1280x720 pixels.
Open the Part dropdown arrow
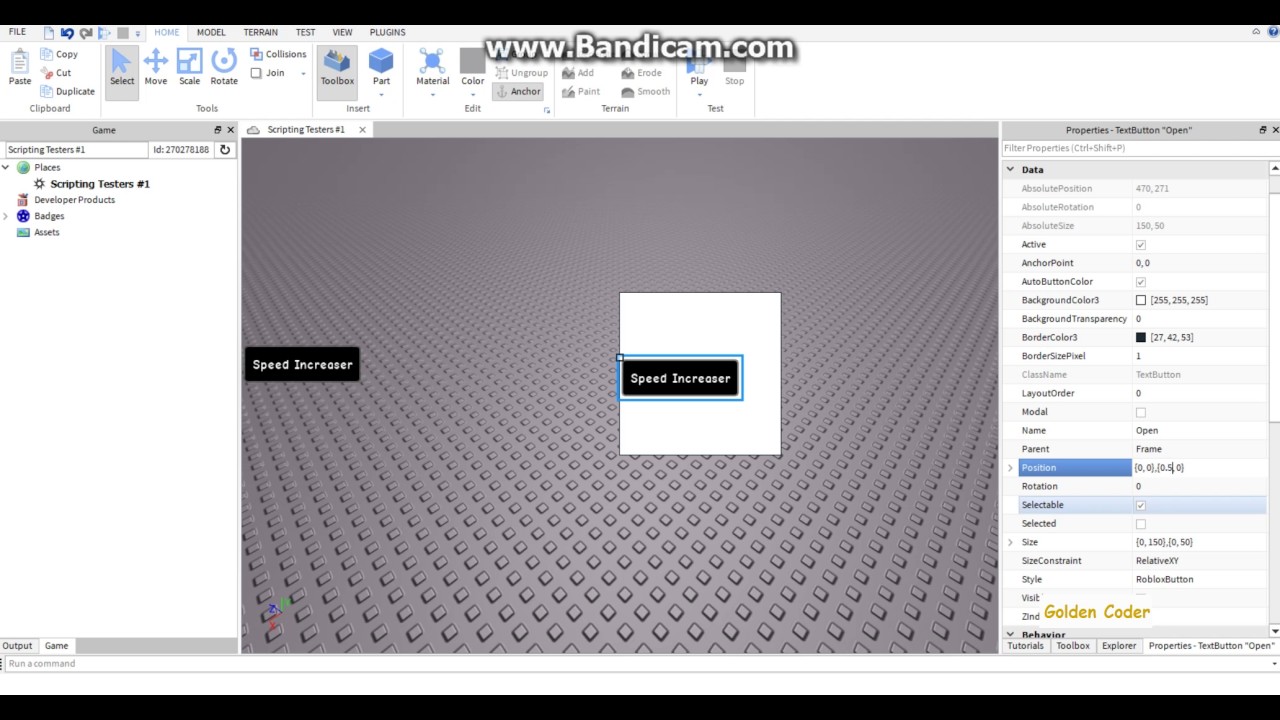coord(381,96)
